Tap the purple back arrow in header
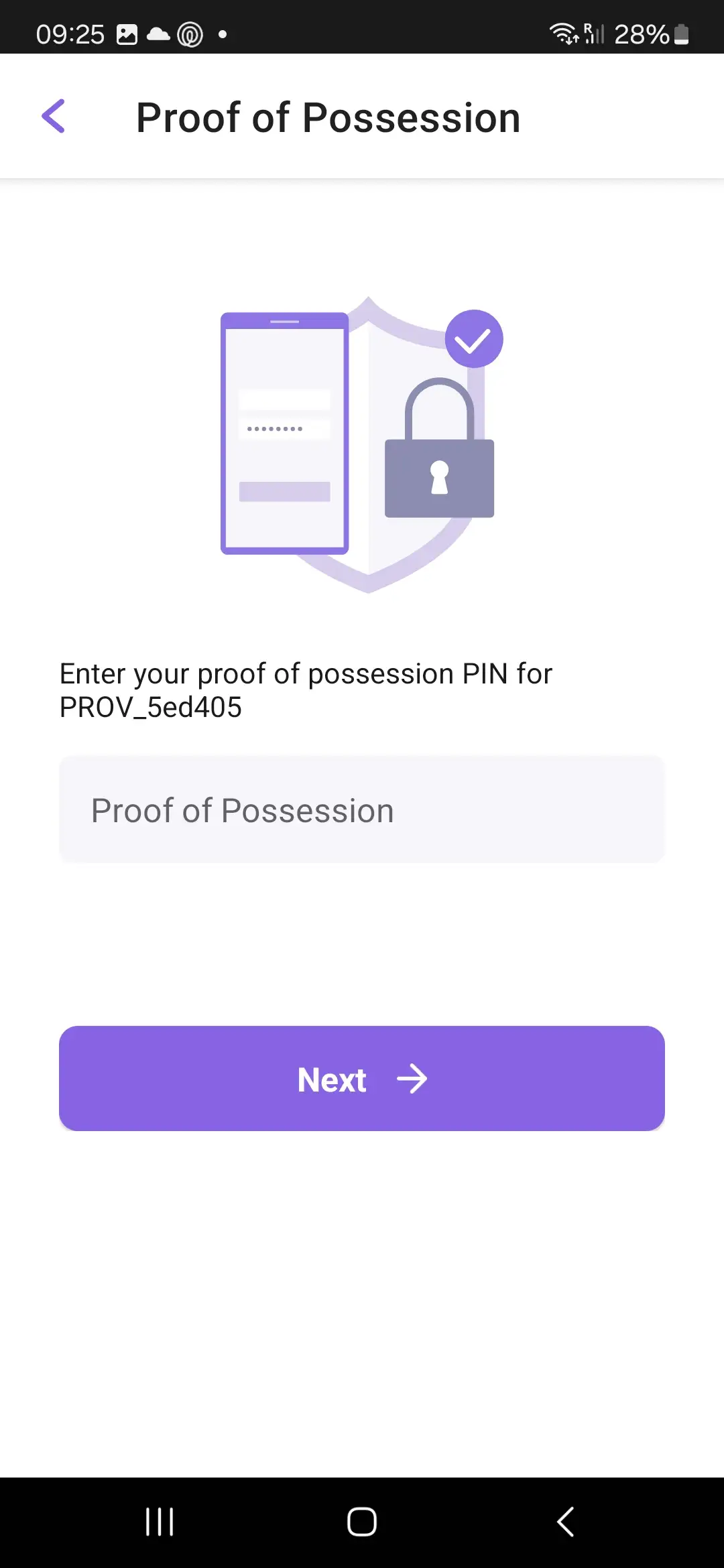This screenshot has width=724, height=1568. pos(54,117)
